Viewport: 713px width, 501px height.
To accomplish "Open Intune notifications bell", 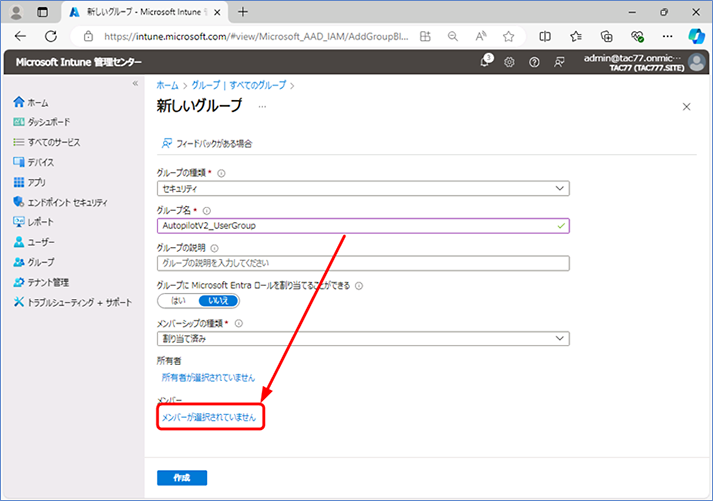I will tap(486, 61).
